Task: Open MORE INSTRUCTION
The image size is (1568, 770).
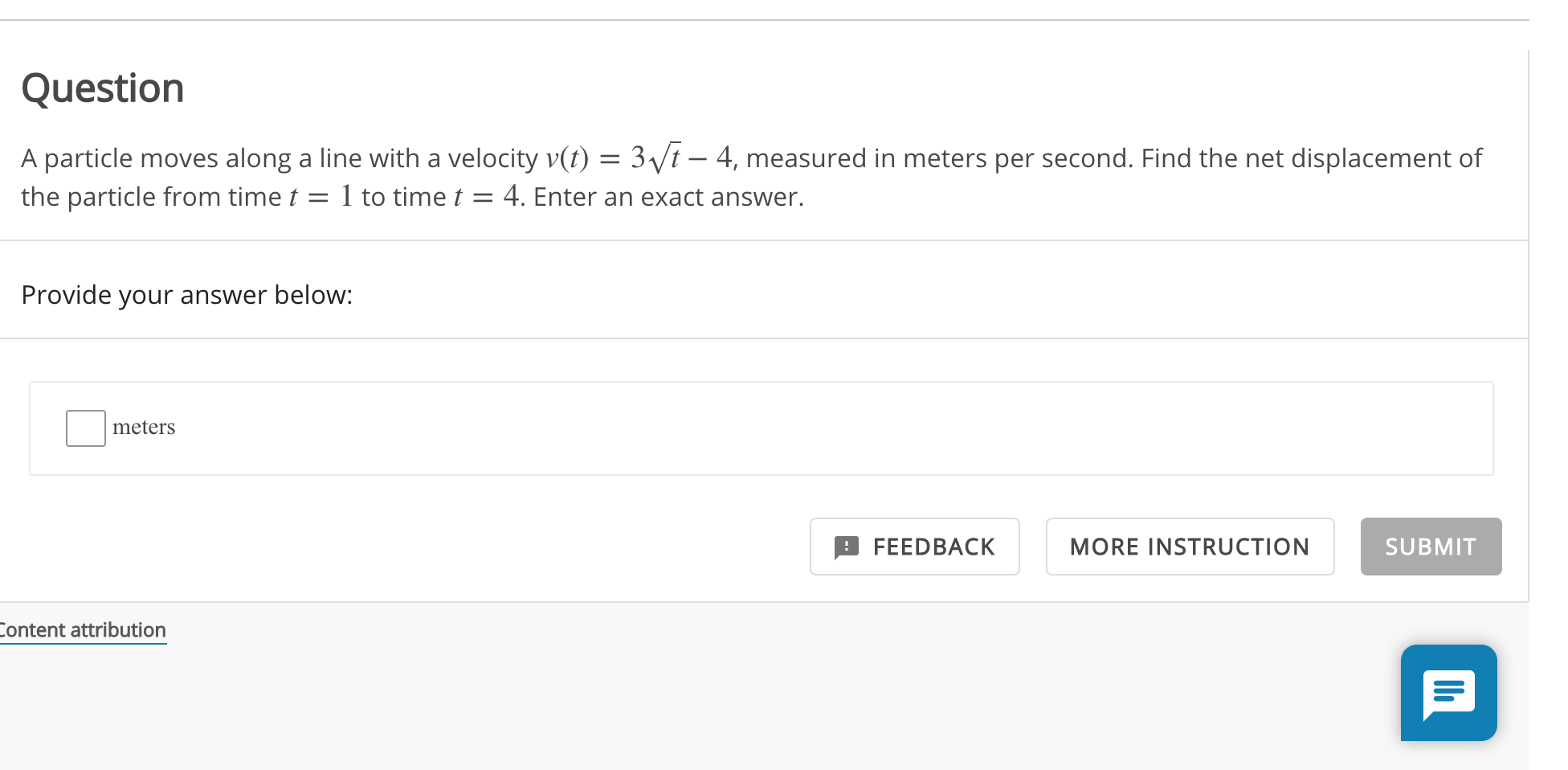Action: (x=1189, y=547)
